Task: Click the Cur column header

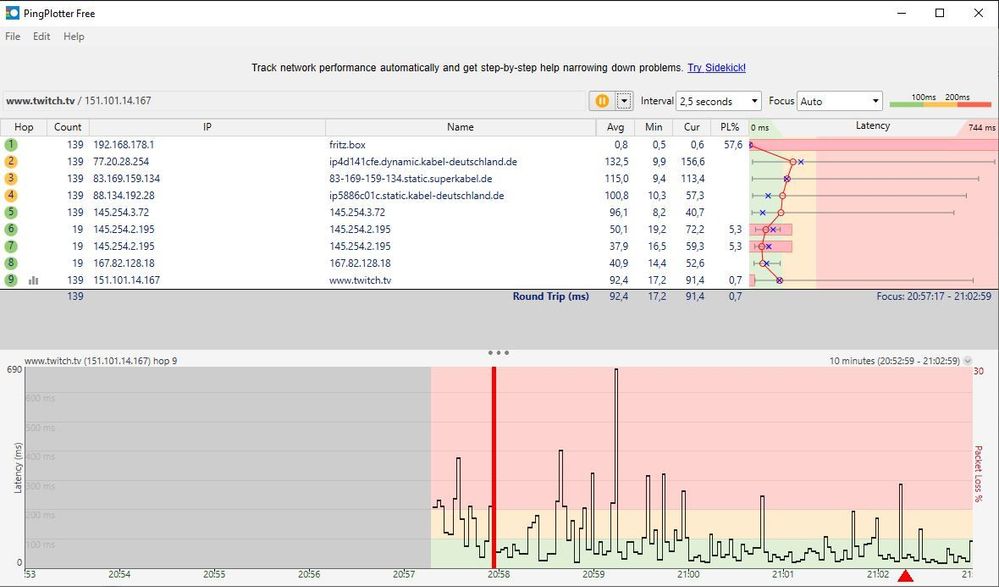Action: (x=692, y=127)
